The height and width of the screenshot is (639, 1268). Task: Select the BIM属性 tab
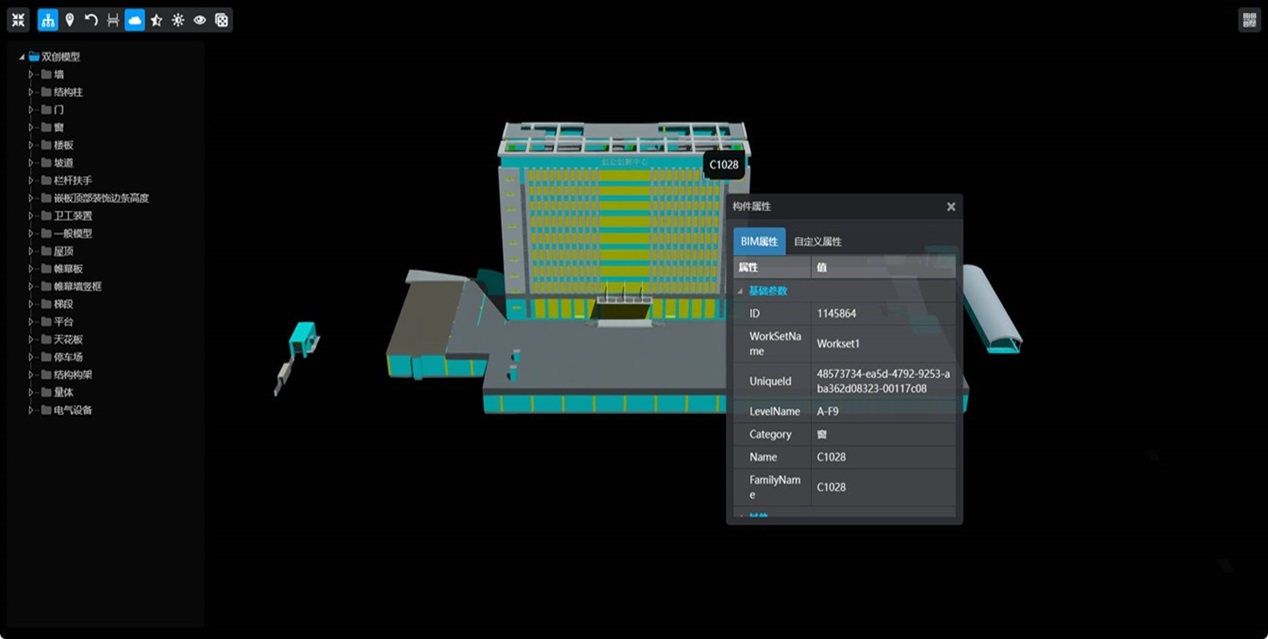[759, 242]
